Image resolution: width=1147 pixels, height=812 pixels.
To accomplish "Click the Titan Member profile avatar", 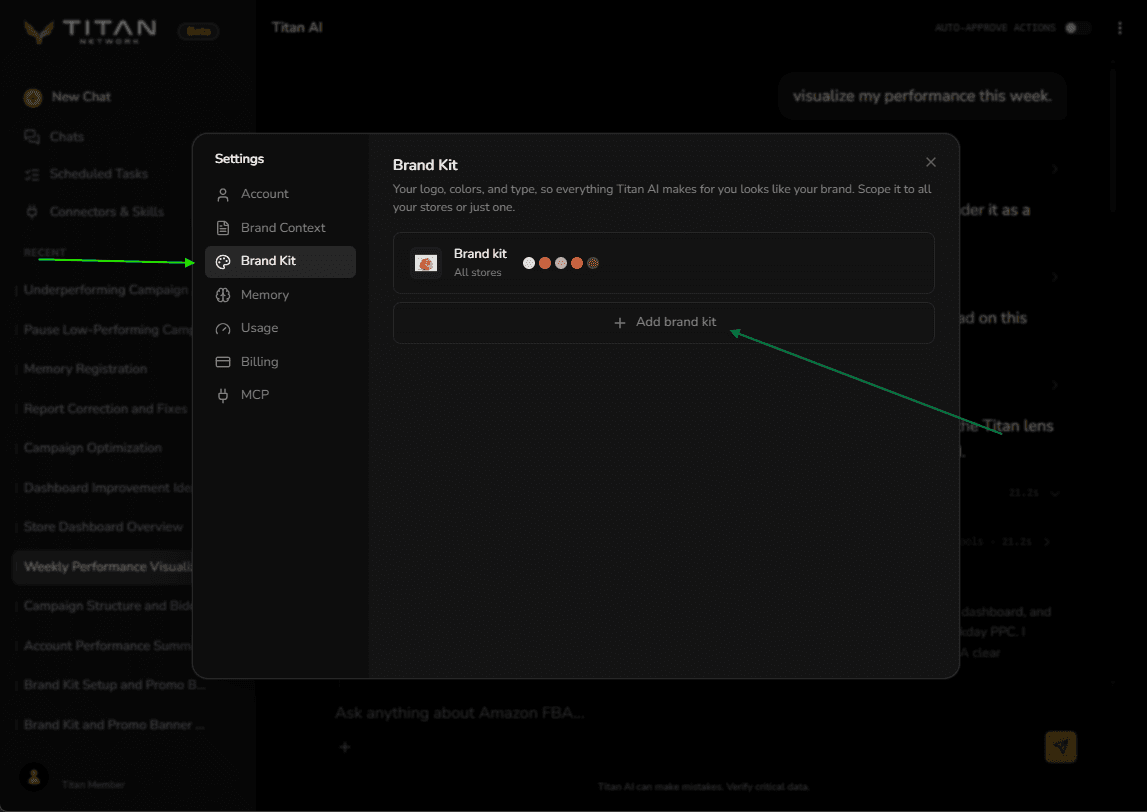I will point(34,778).
